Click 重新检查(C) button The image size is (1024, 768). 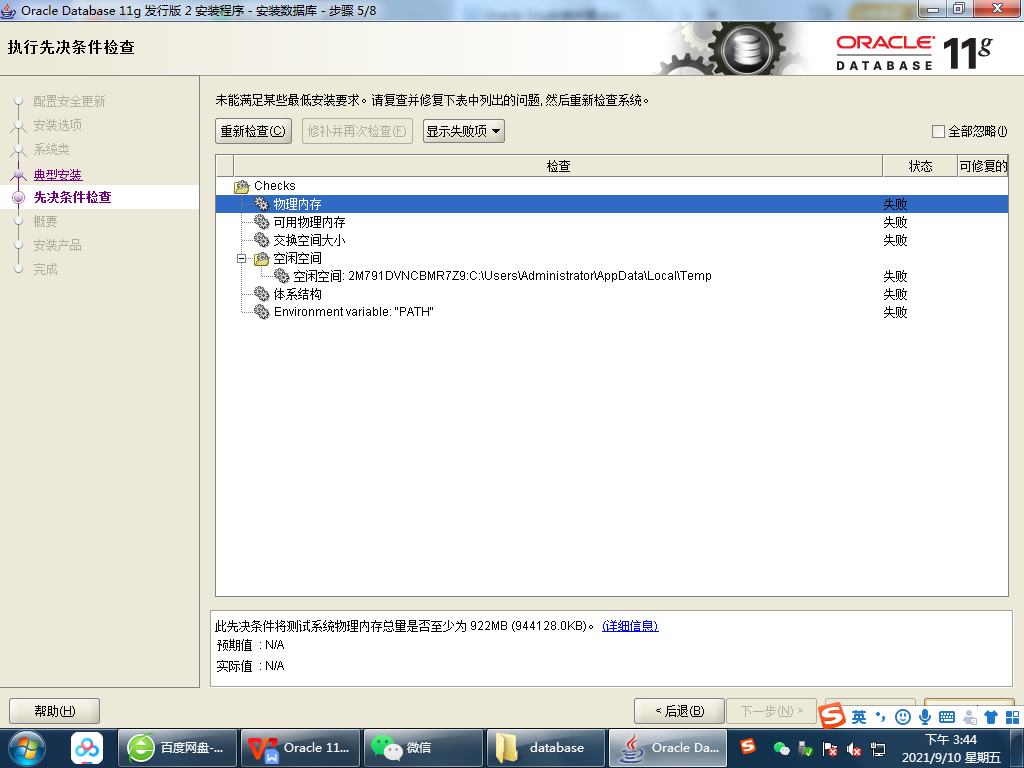pyautogui.click(x=253, y=131)
